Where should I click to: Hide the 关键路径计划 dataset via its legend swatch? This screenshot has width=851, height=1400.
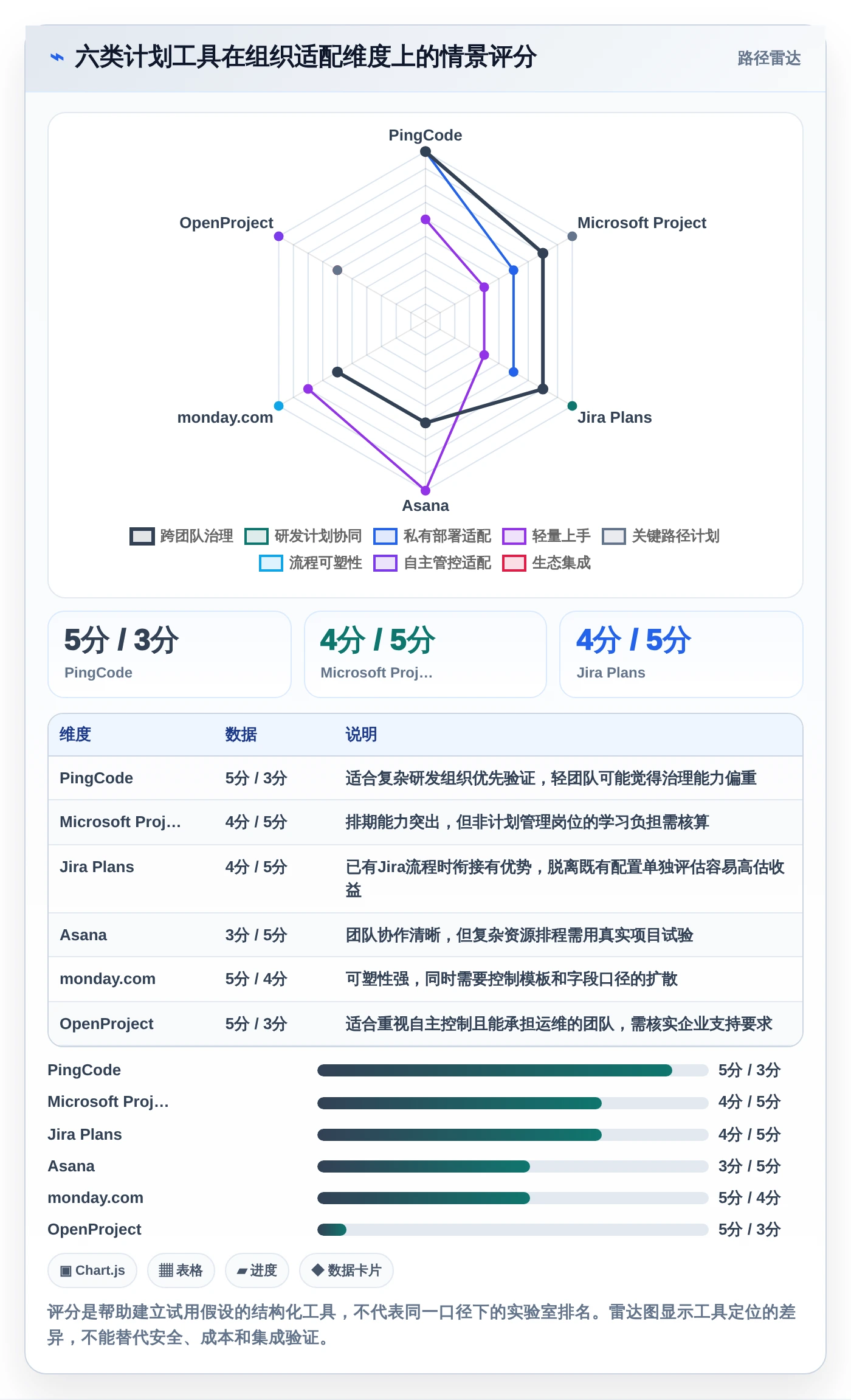click(614, 536)
